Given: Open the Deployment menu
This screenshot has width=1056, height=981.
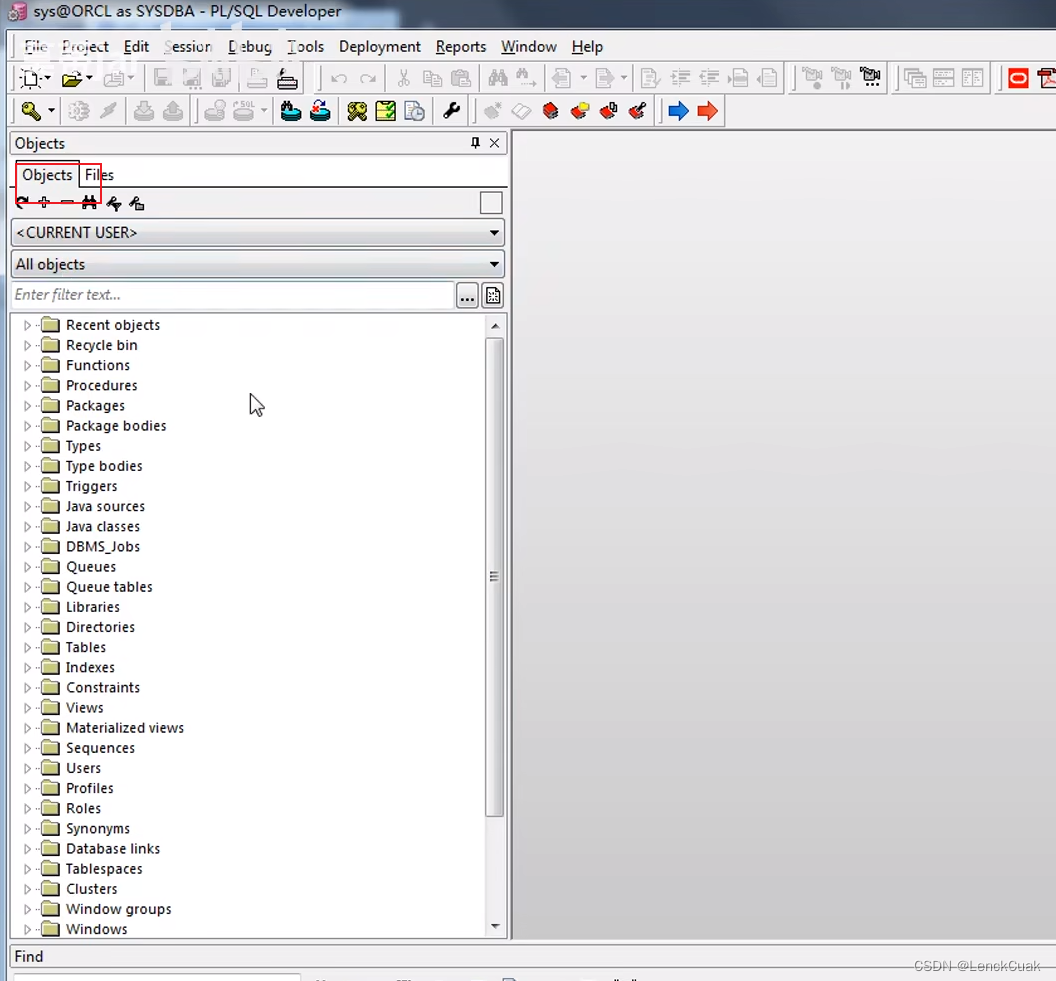Looking at the screenshot, I should [380, 46].
